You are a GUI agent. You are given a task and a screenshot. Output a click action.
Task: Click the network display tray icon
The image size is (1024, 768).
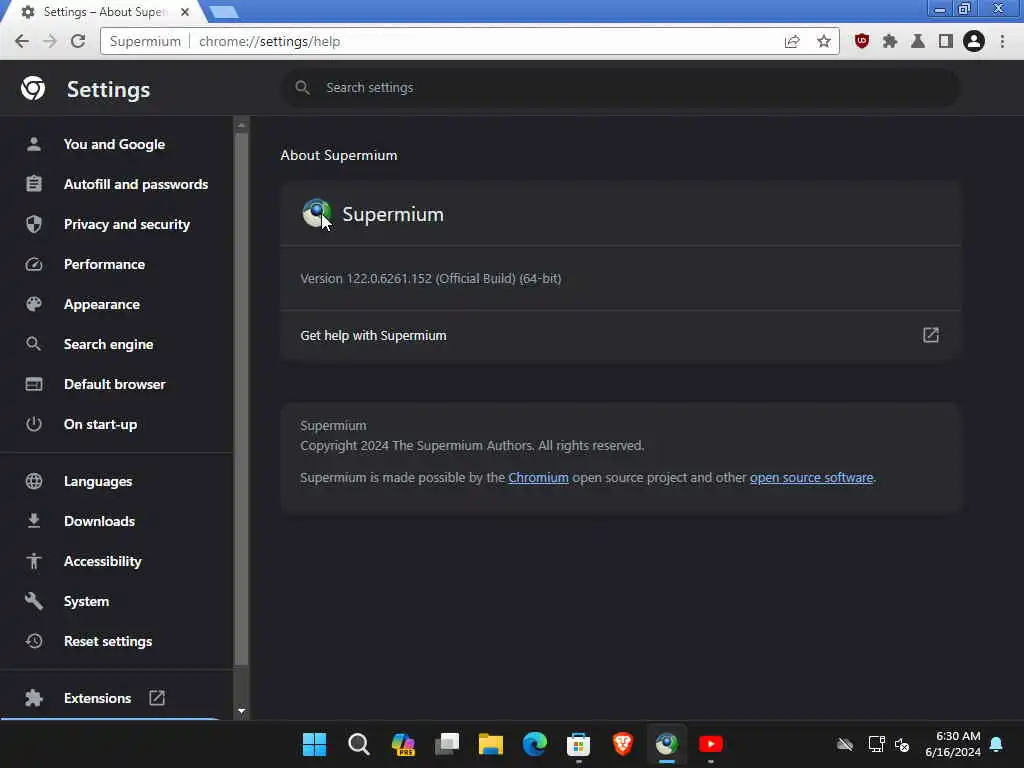tap(876, 744)
